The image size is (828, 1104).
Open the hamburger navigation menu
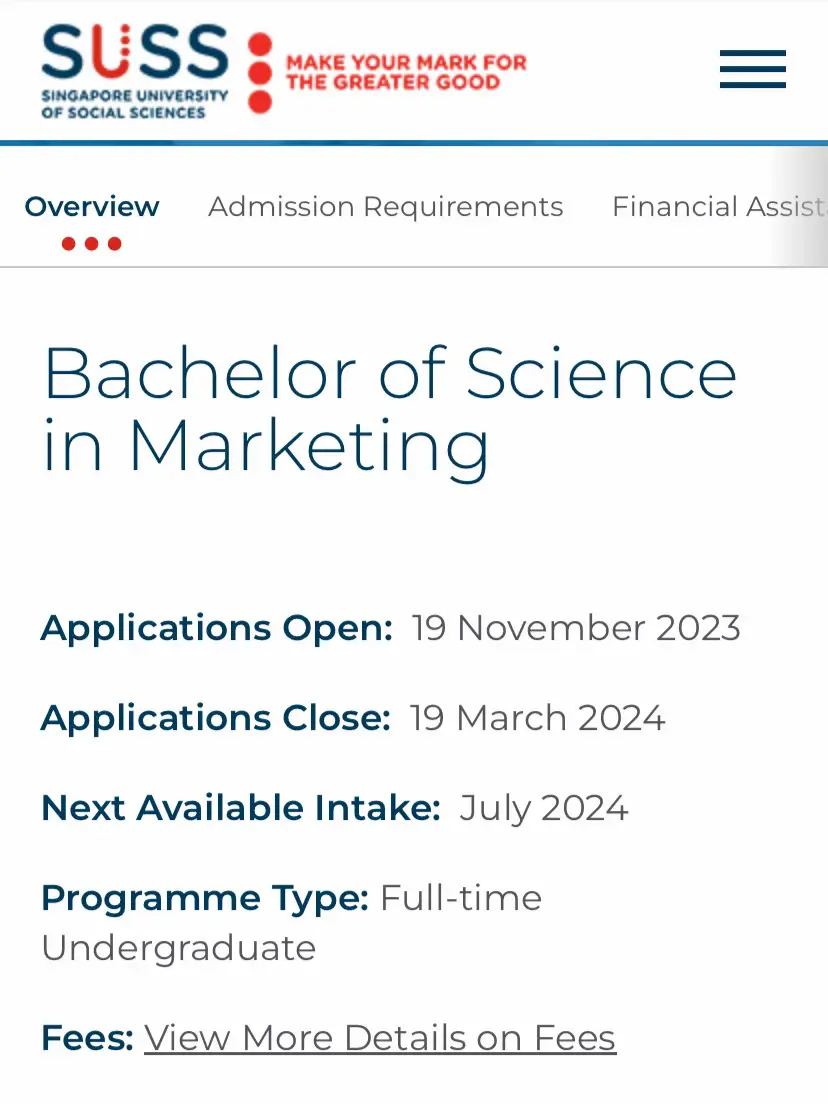[752, 69]
